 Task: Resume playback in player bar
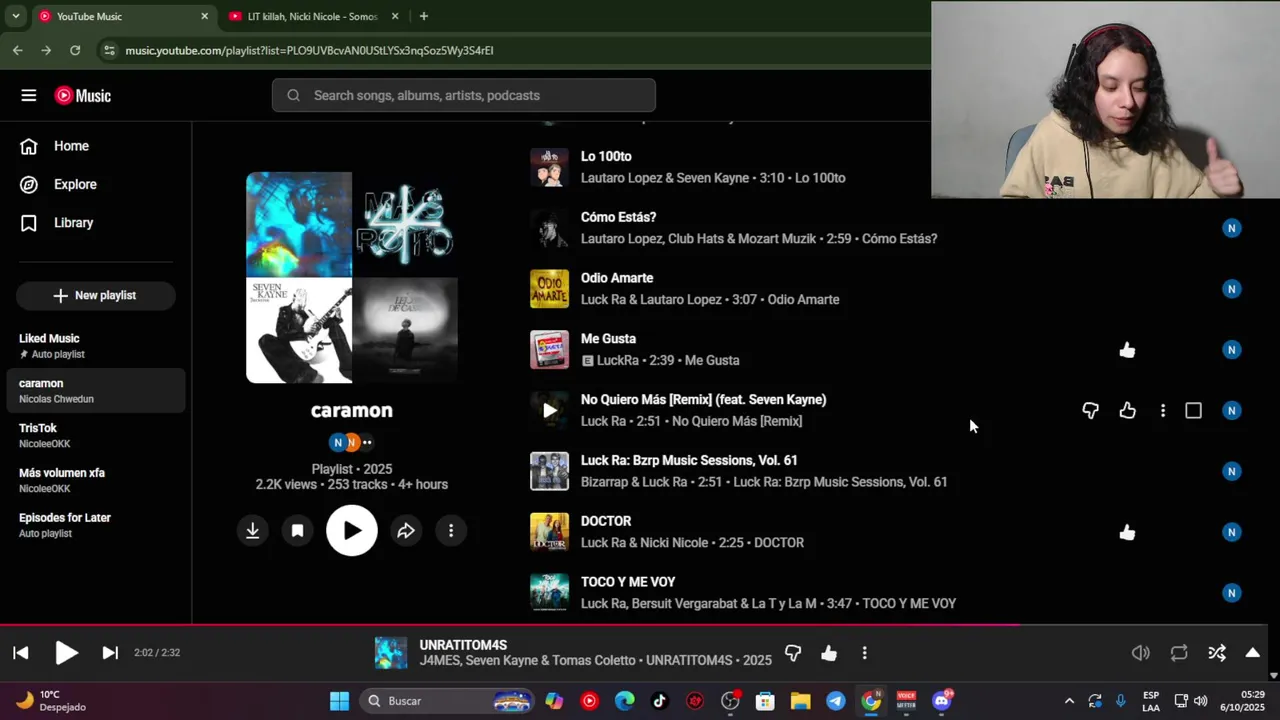[x=66, y=653]
